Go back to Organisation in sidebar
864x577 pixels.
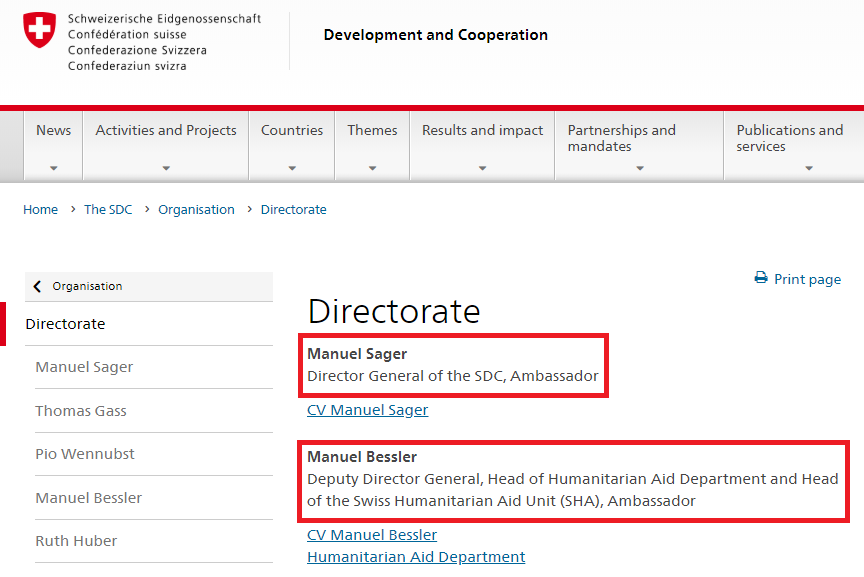tap(149, 286)
